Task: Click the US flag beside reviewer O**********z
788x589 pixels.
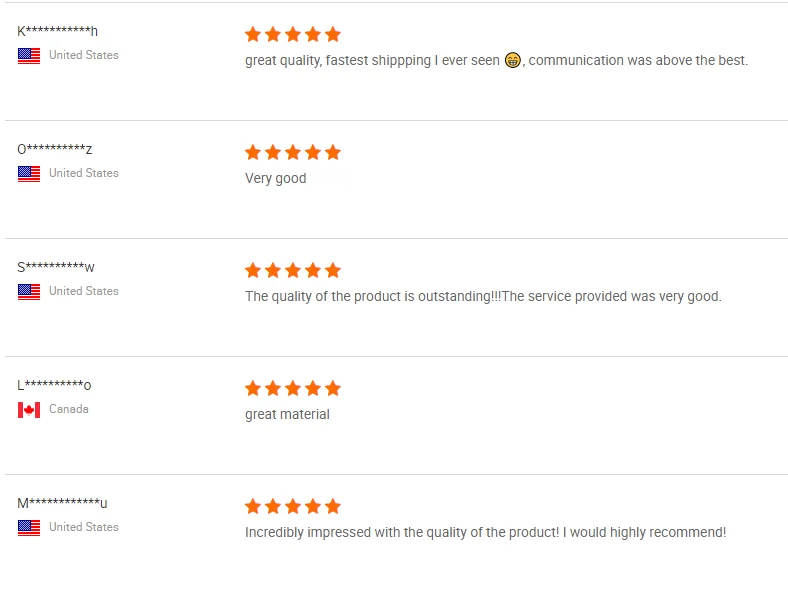Action: tap(29, 173)
